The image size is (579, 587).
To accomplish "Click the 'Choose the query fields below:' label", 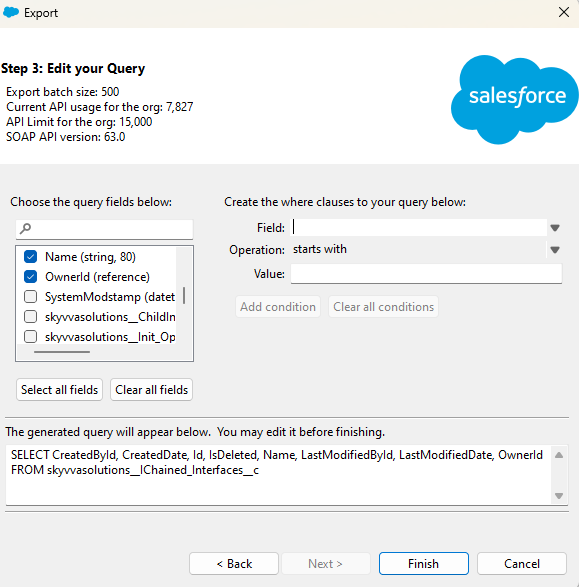I will [91, 202].
